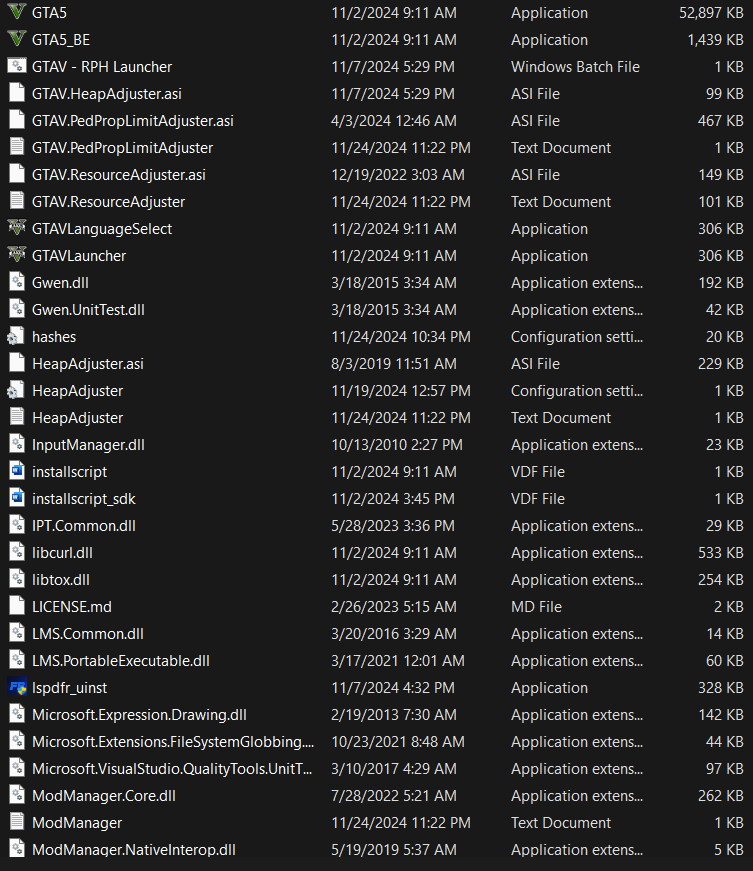
Task: Click the LMS.Common.dll file icon
Action: [17, 634]
